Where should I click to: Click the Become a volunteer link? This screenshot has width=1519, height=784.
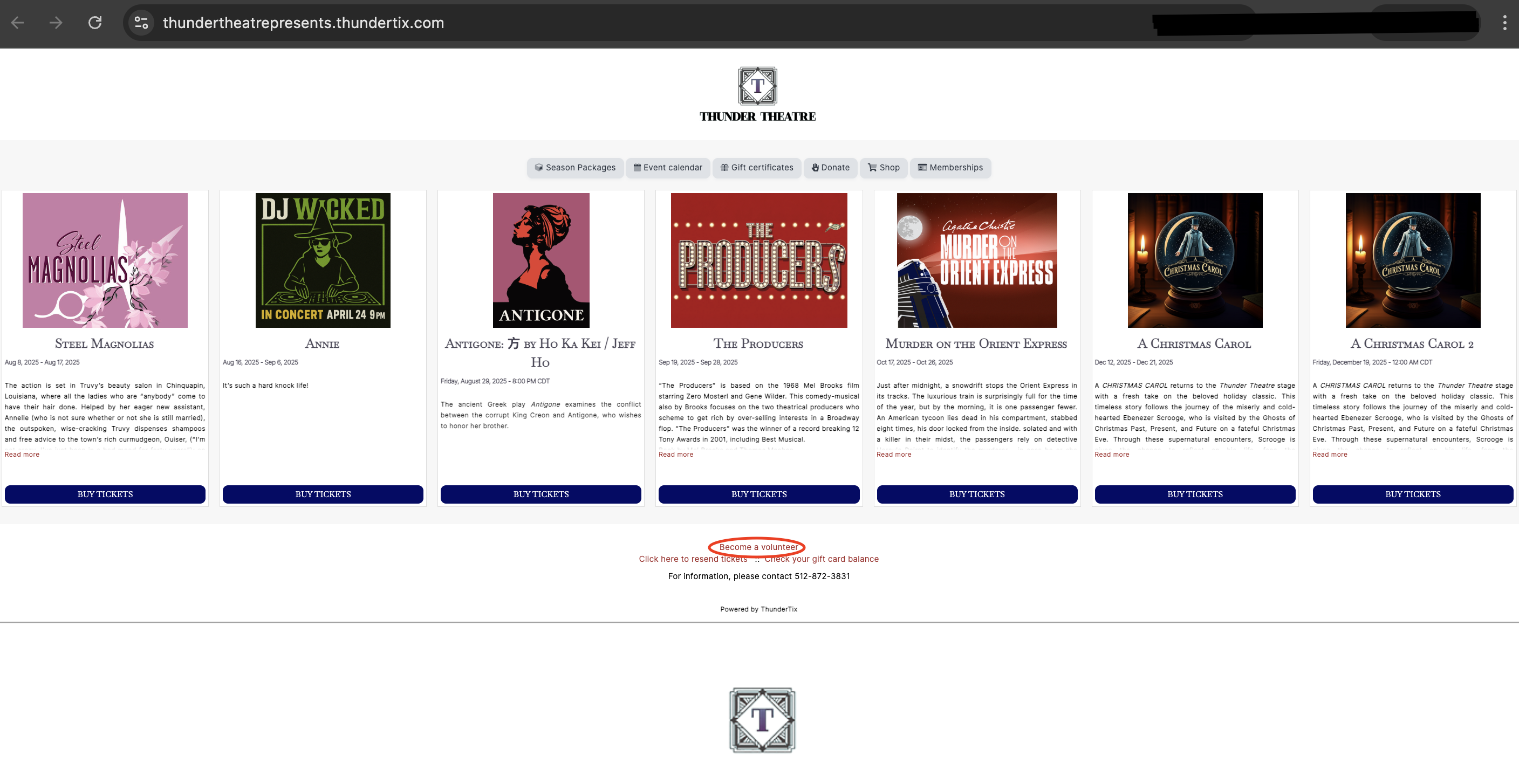point(758,547)
